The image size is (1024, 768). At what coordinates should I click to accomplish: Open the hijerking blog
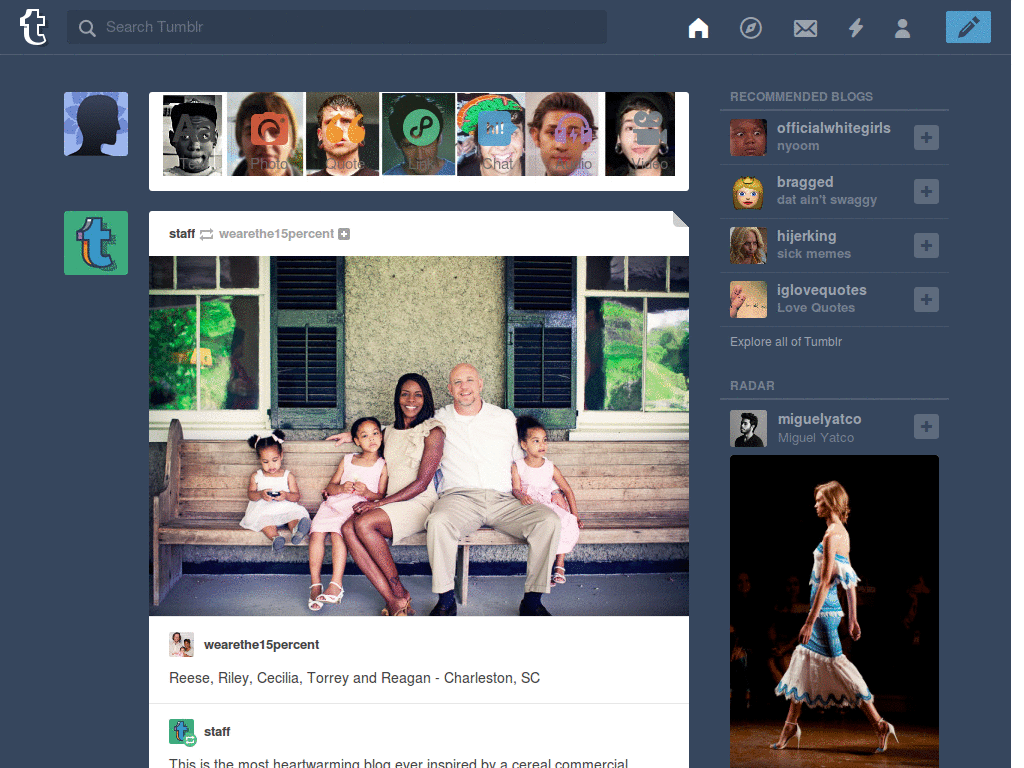click(806, 236)
